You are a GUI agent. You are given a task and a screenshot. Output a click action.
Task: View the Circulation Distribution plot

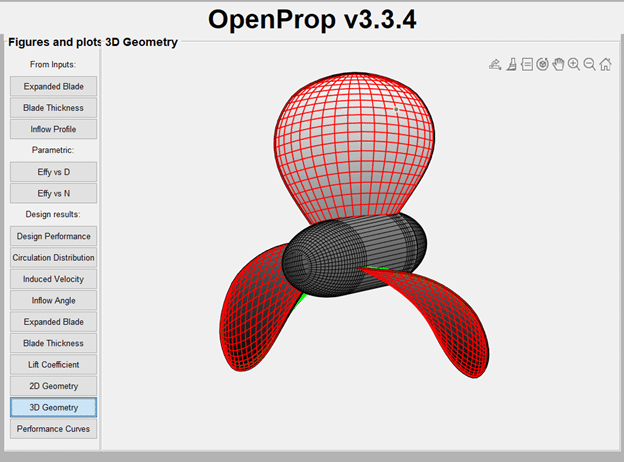point(53,258)
